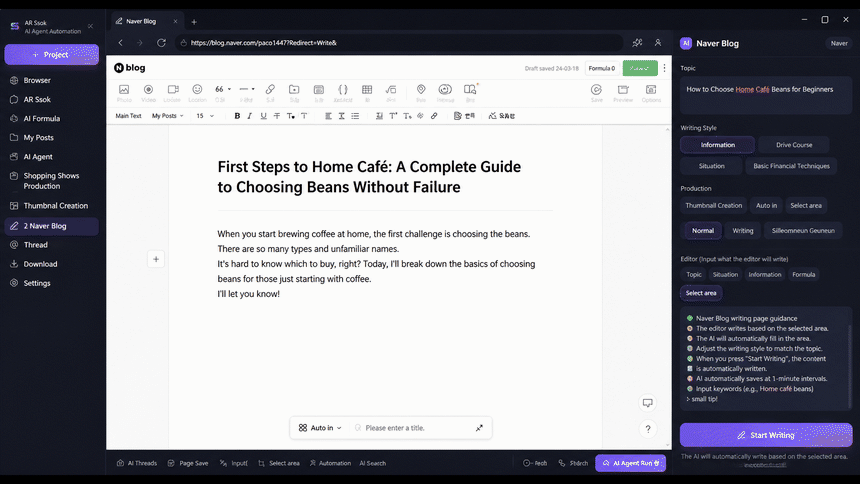The image size is (860, 484).
Task: Toggle strikethrough formatting
Action: coord(277,116)
